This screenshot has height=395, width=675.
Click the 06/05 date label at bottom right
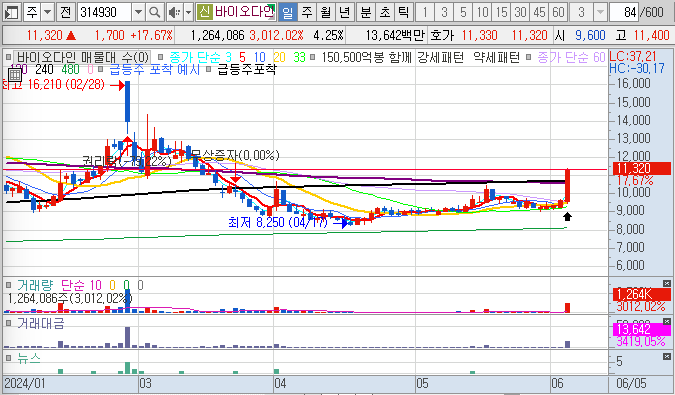click(631, 383)
